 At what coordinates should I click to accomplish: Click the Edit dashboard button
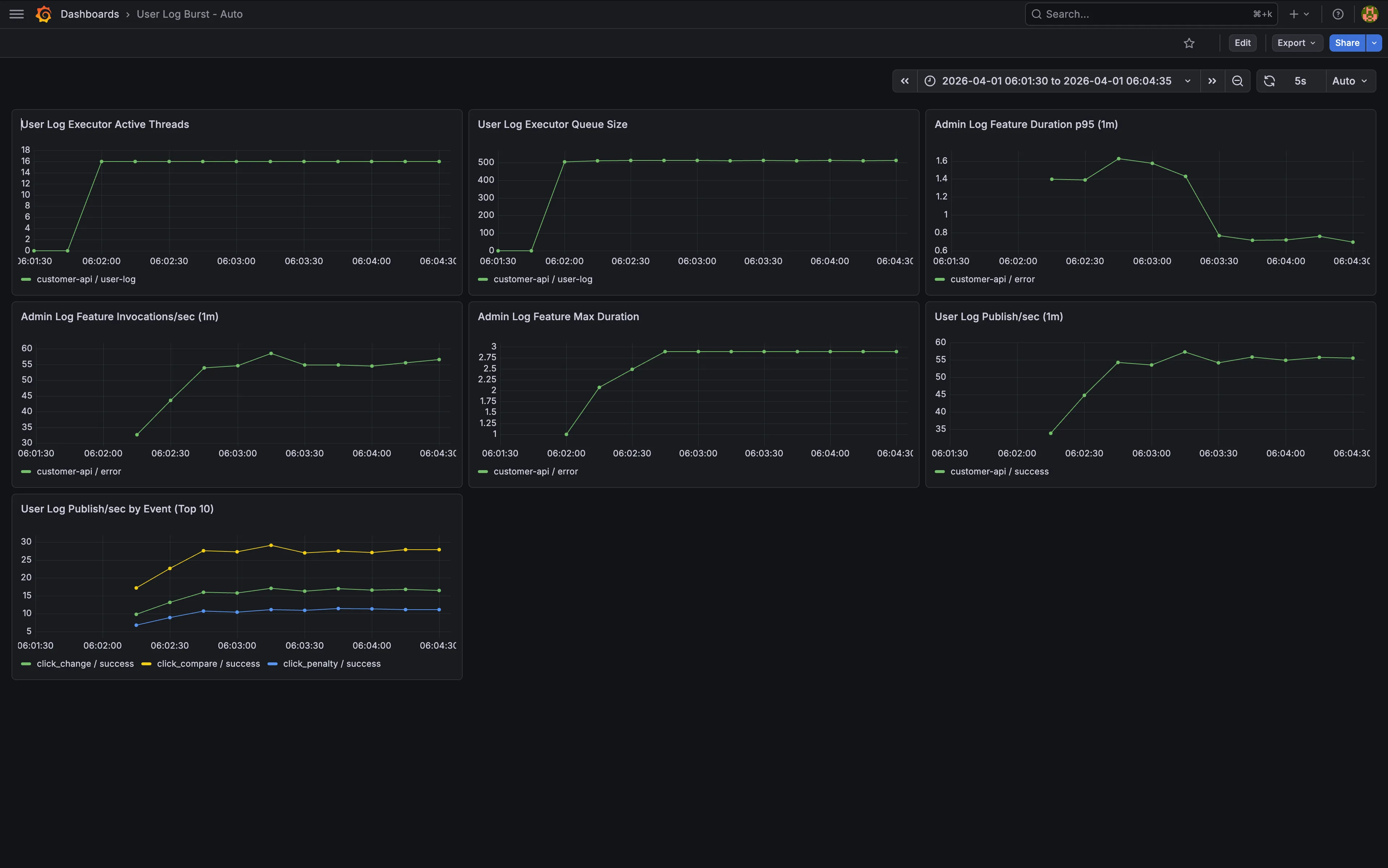click(1242, 43)
